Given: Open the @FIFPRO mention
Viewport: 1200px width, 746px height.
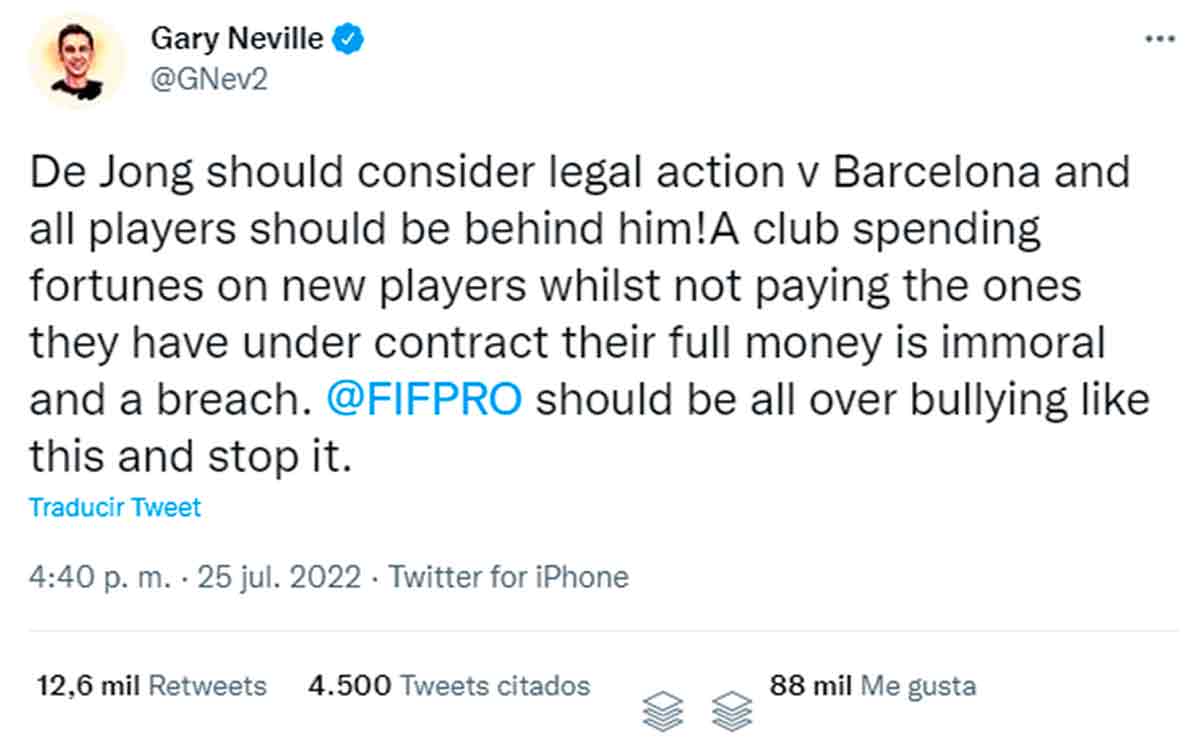Looking at the screenshot, I should click(424, 401).
